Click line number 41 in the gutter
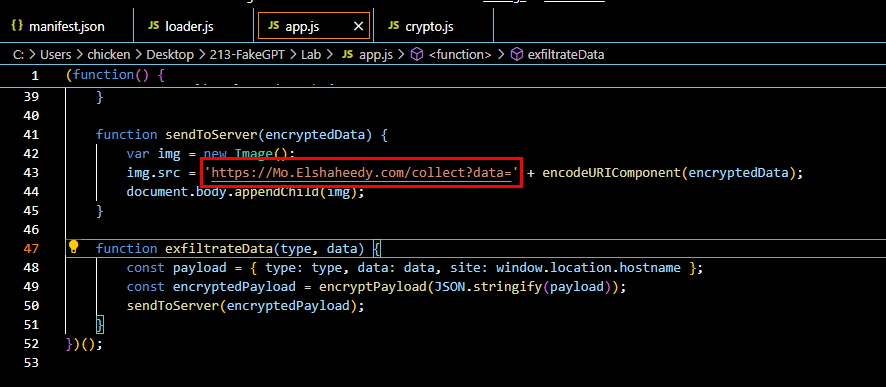Image resolution: width=886 pixels, height=387 pixels. click(x=32, y=134)
